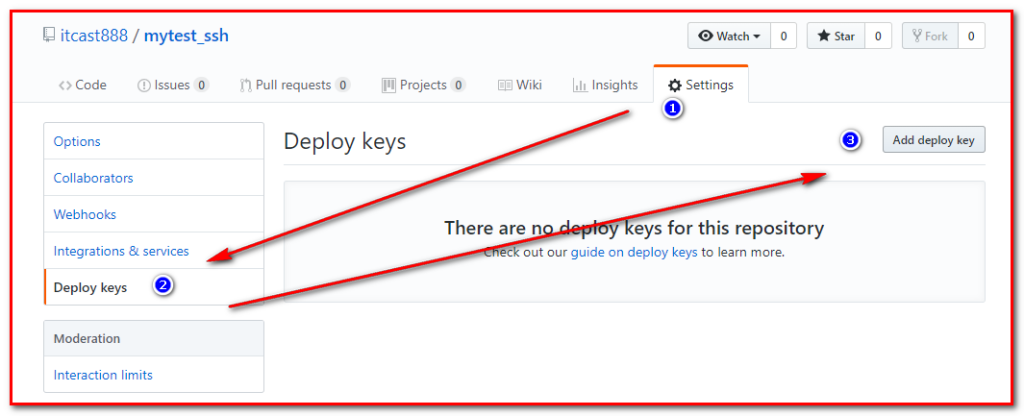Open Webhooks in the settings sidebar
The width and height of the screenshot is (1024, 417).
point(153,215)
